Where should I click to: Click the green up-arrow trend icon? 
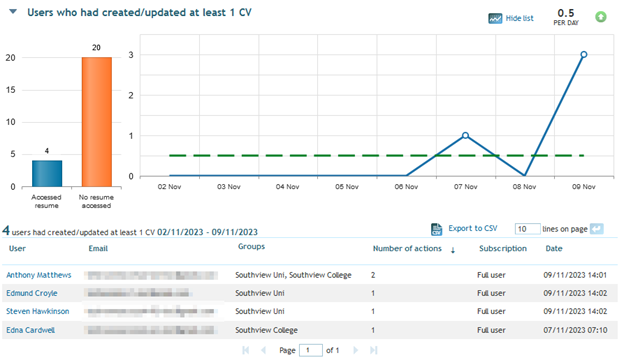pyautogui.click(x=601, y=17)
